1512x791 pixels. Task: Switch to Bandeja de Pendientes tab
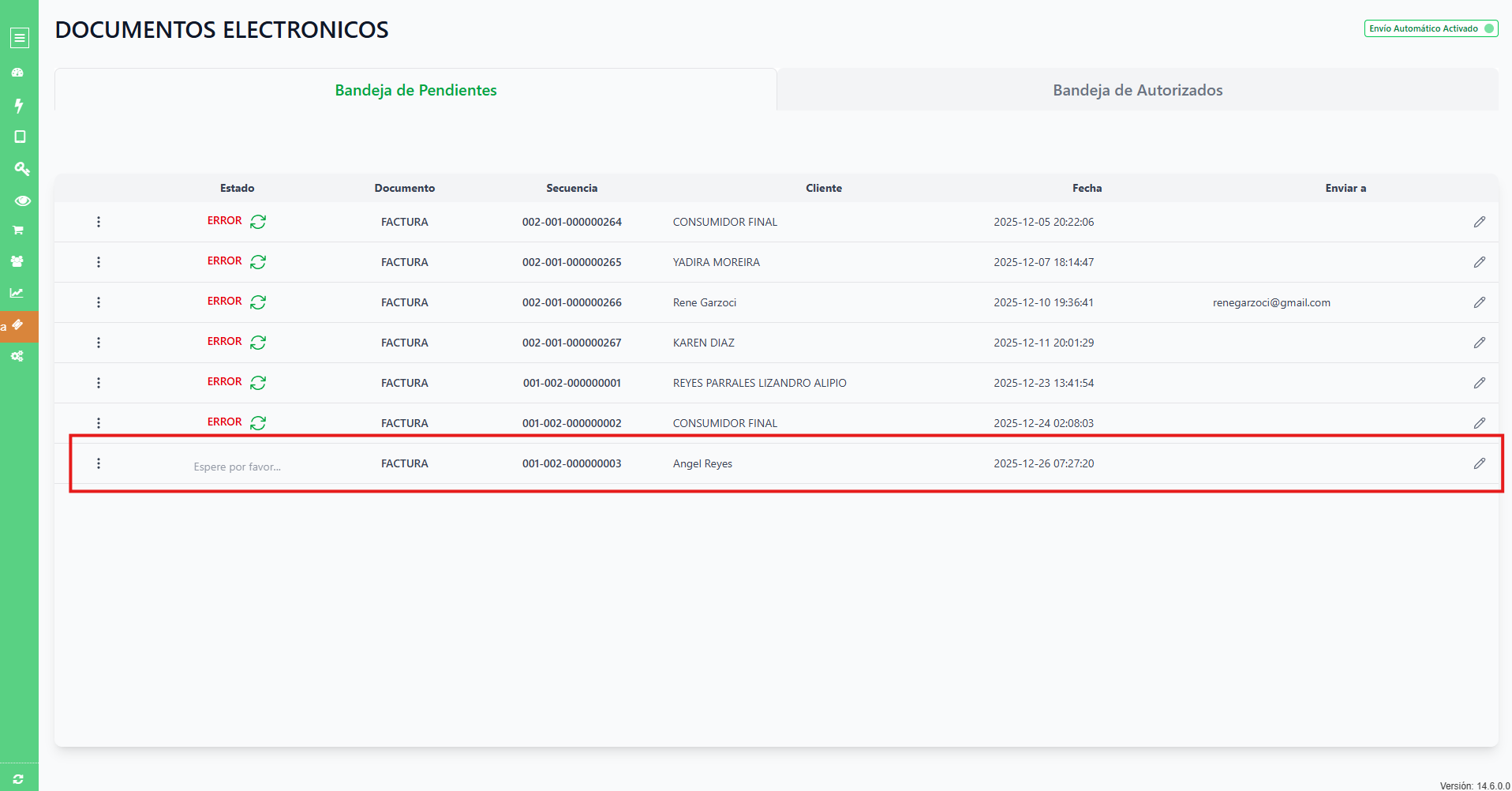coord(416,90)
